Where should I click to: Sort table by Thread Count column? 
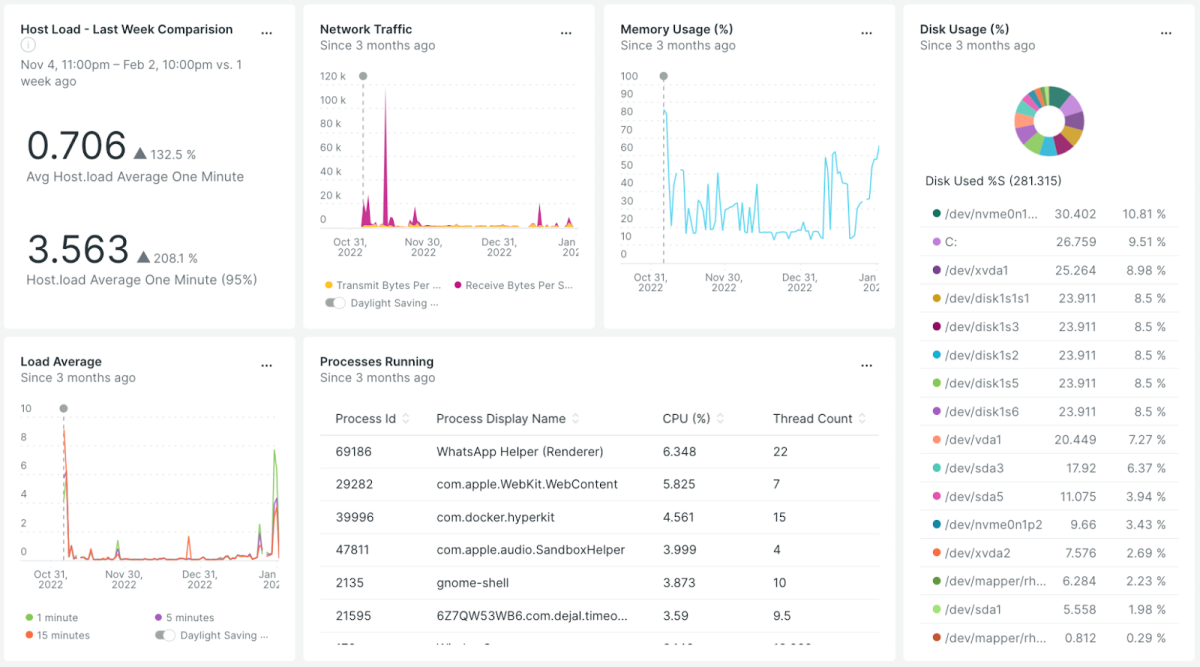click(812, 419)
